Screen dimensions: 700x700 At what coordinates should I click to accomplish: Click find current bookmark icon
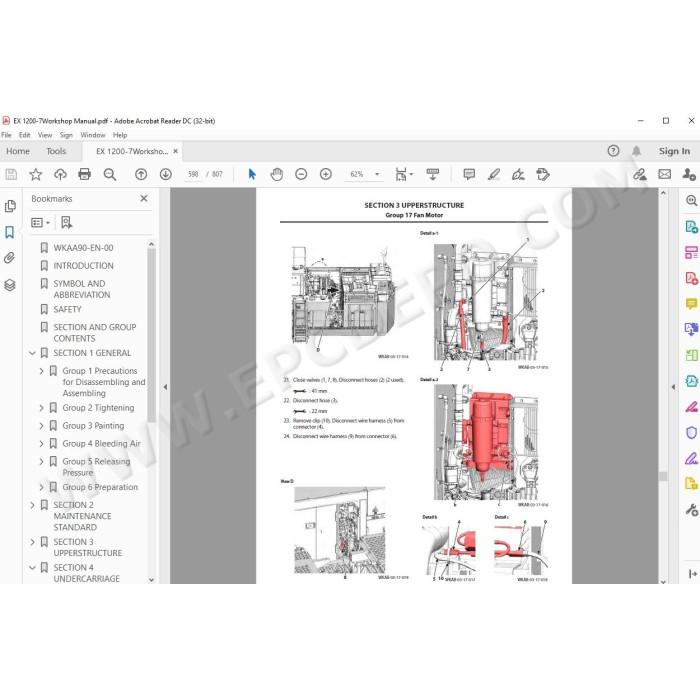tap(67, 222)
